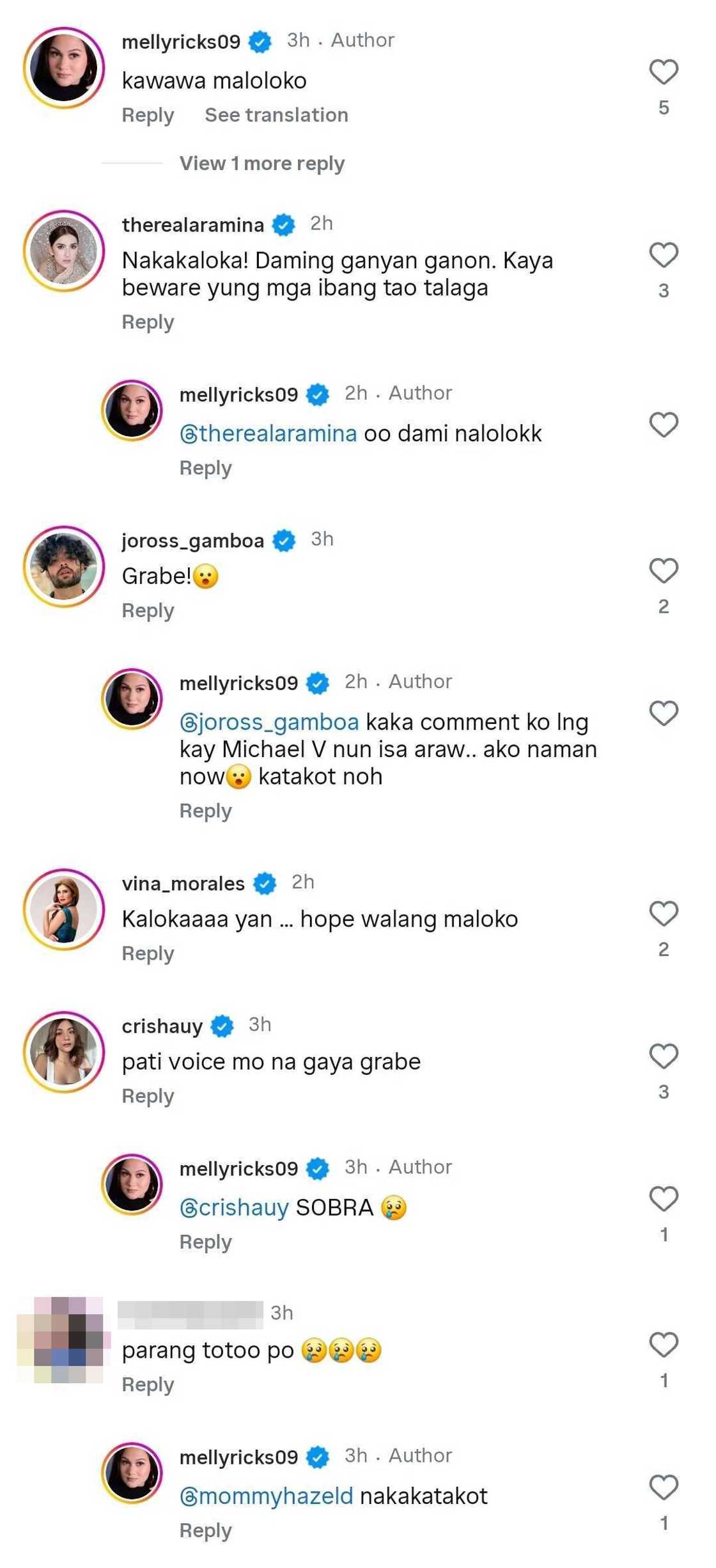Viewport: 716px width, 1568px height.
Task: Like mellyricks09's 'SOBRA' reply
Action: pos(664,1198)
